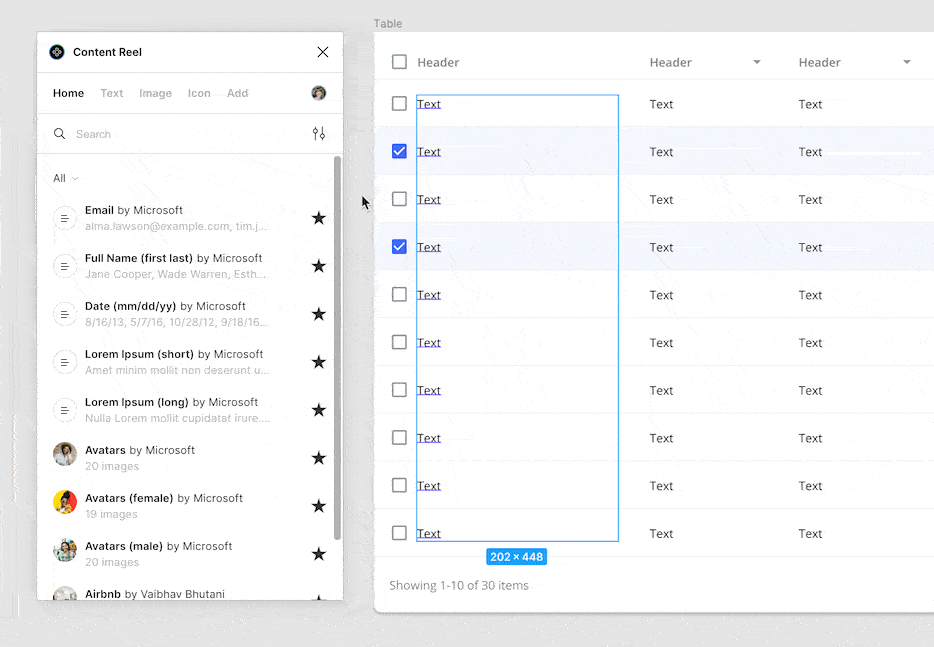The height and width of the screenshot is (647, 934).
Task: Select fourth-row Text cell in third column
Action: [810, 247]
